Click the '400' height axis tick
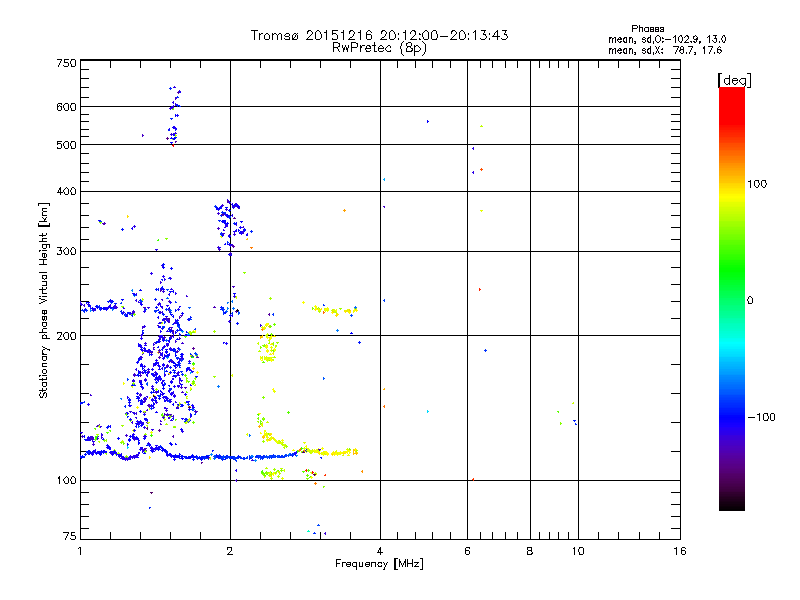This screenshot has width=800, height=600. click(66, 191)
